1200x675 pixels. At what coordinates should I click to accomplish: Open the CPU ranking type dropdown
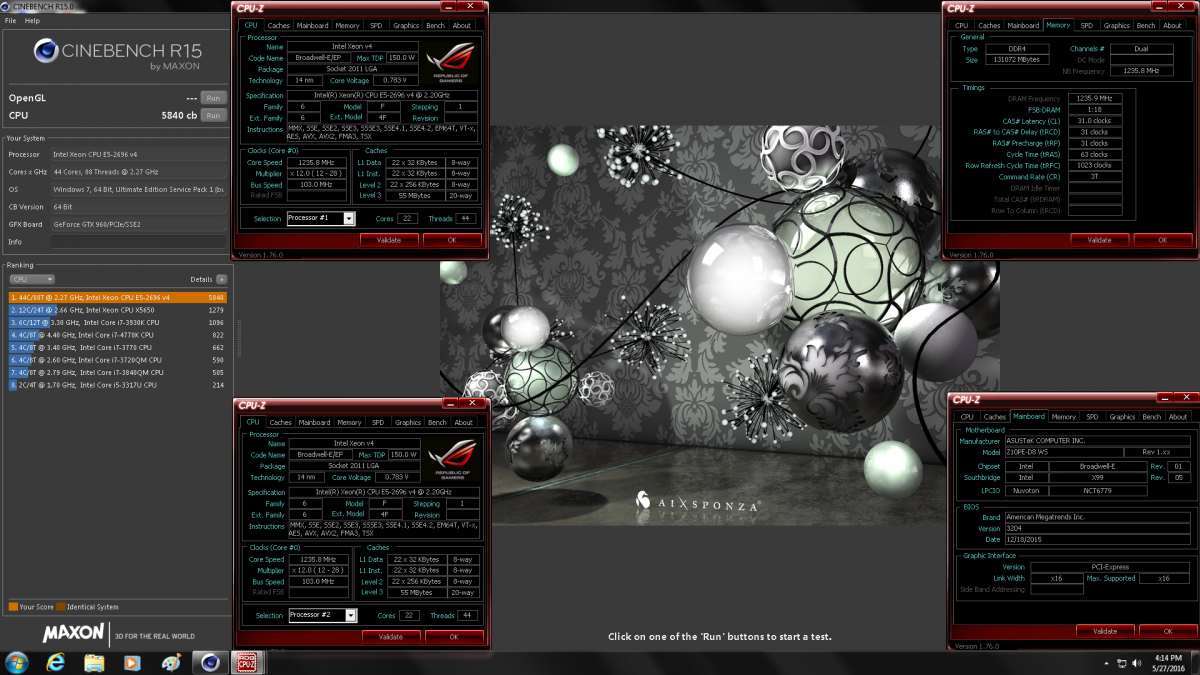coord(31,280)
